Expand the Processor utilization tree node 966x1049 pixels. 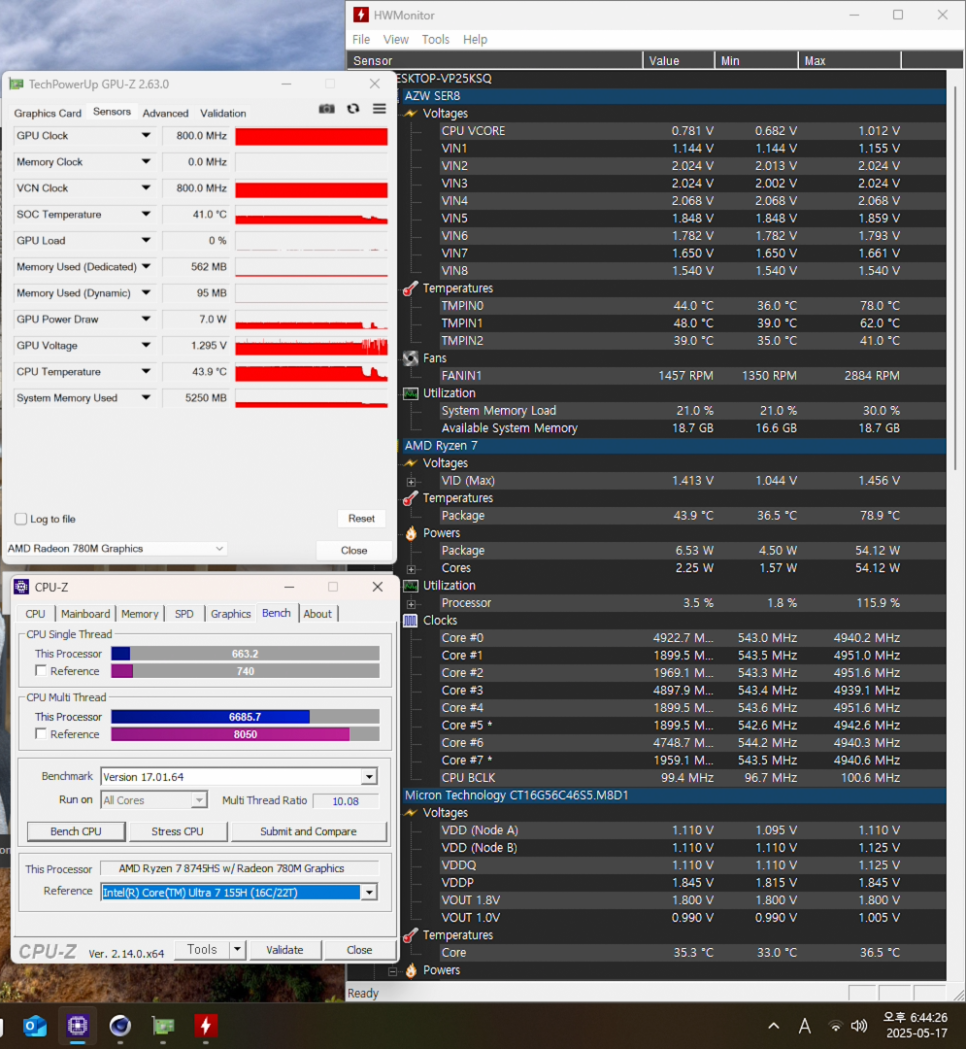coord(411,604)
